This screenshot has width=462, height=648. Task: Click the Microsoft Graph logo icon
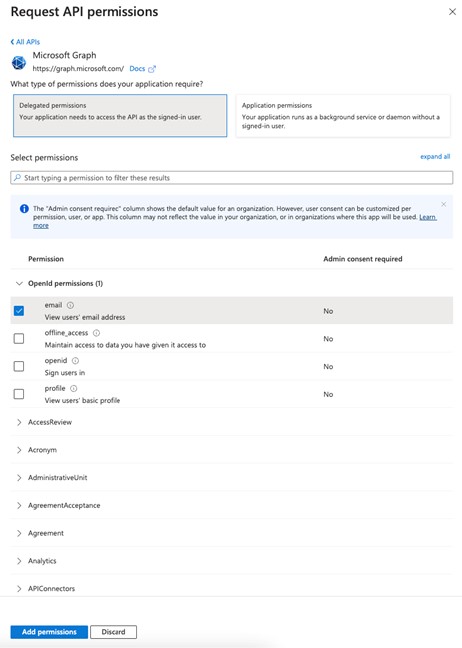19,63
